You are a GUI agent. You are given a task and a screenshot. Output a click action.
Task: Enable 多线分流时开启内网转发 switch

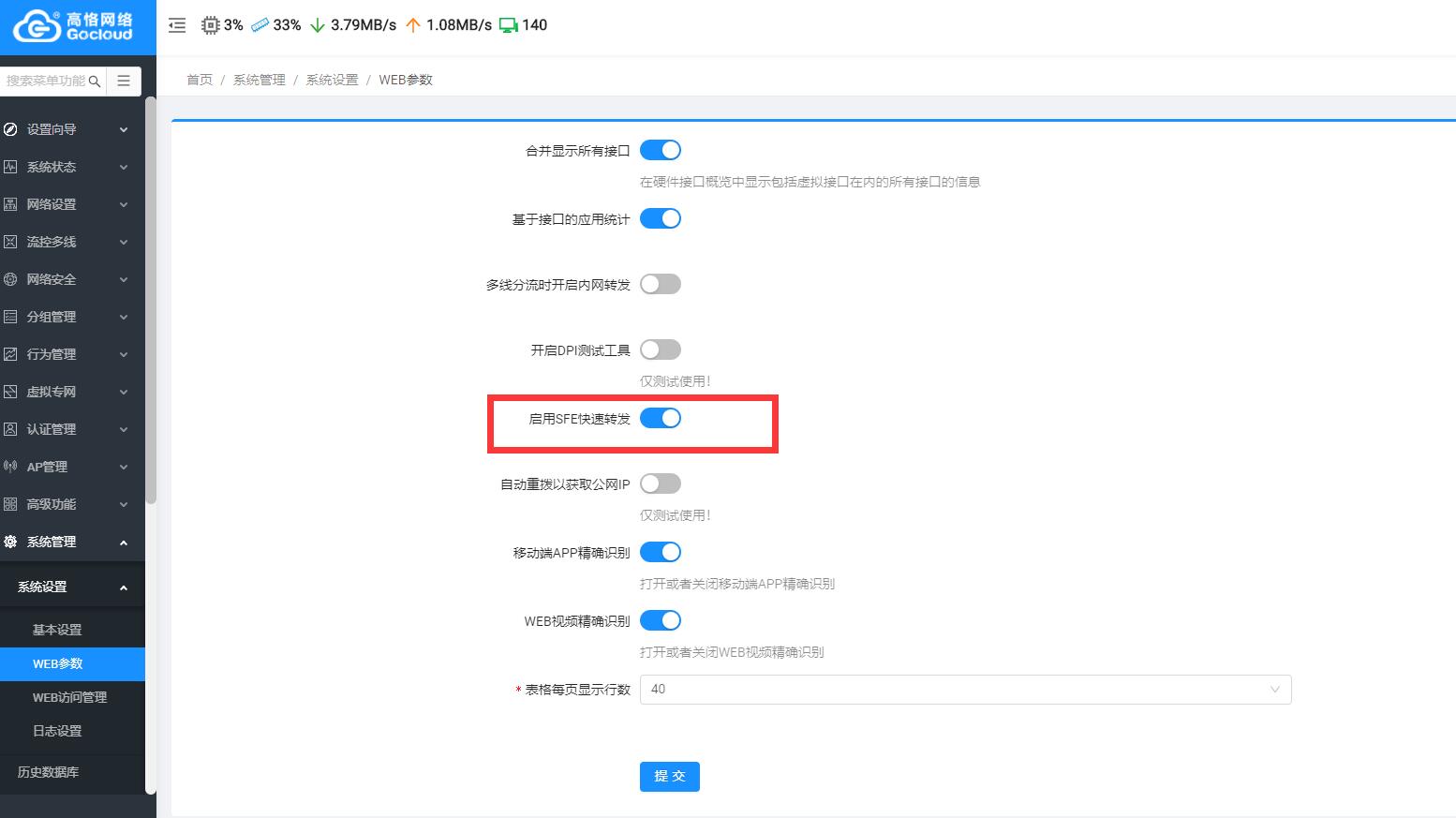[661, 284]
